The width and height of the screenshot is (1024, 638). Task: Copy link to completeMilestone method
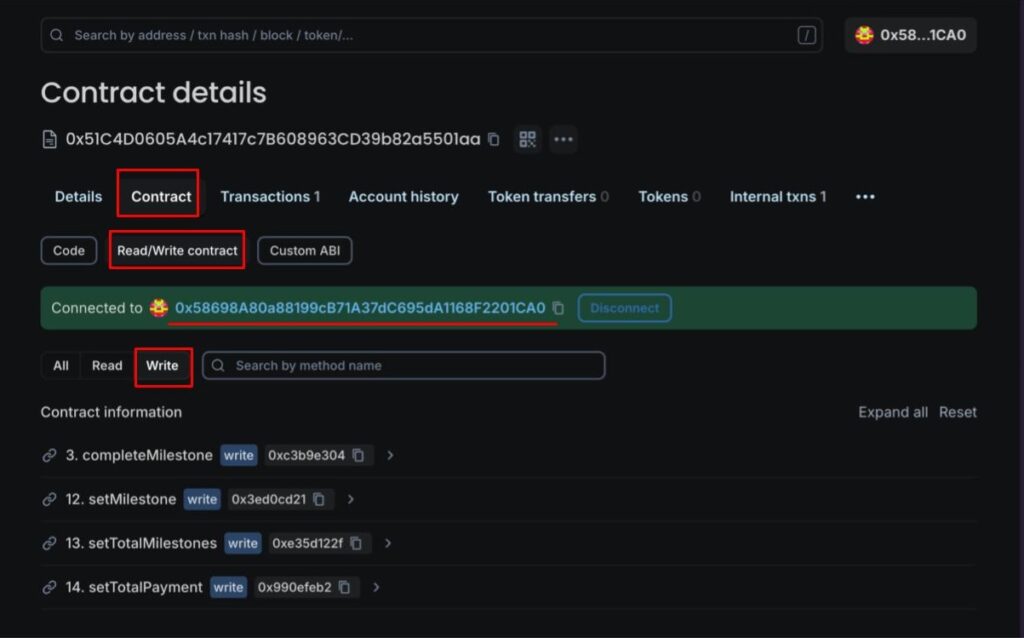(x=49, y=455)
